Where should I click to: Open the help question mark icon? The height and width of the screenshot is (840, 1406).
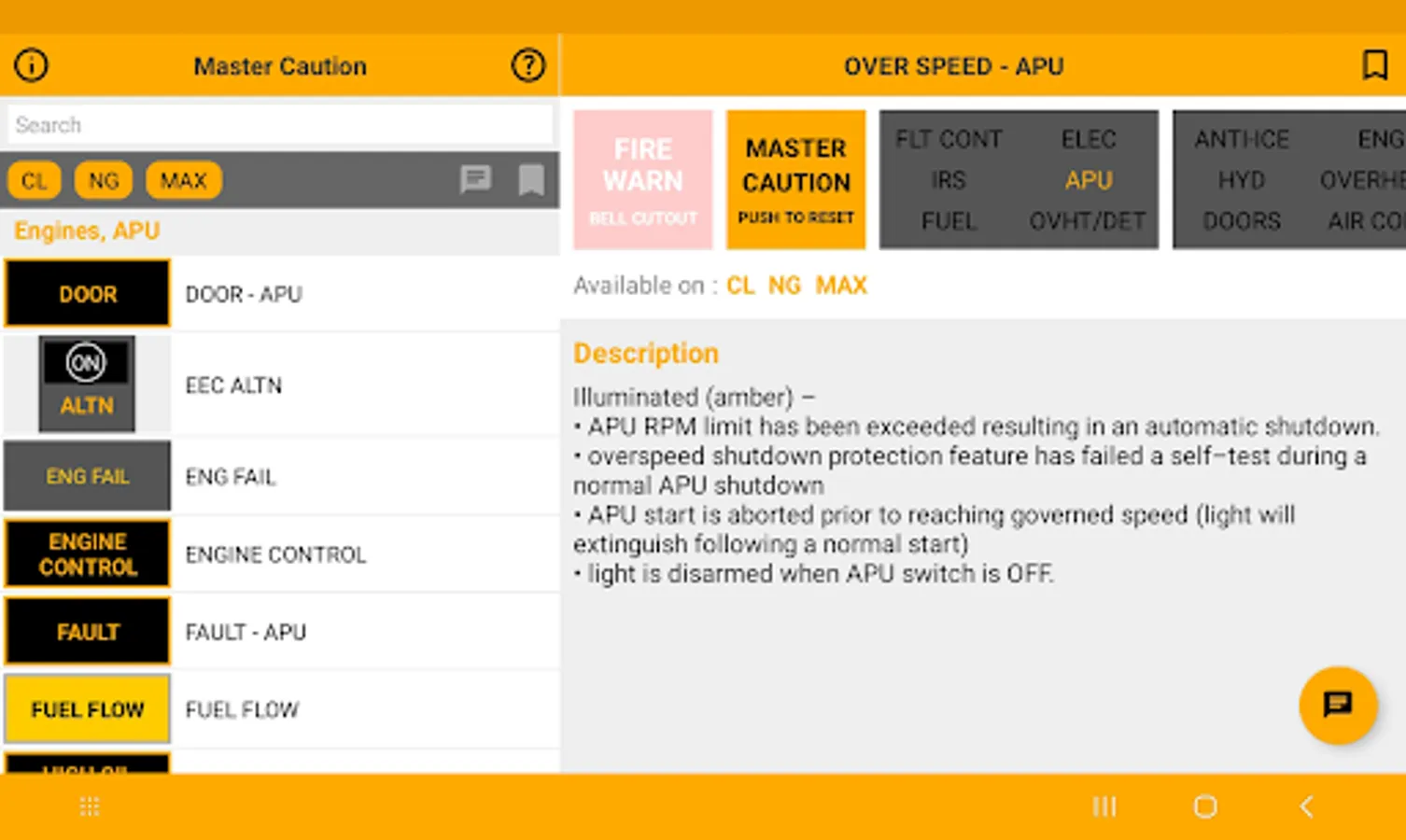[528, 65]
